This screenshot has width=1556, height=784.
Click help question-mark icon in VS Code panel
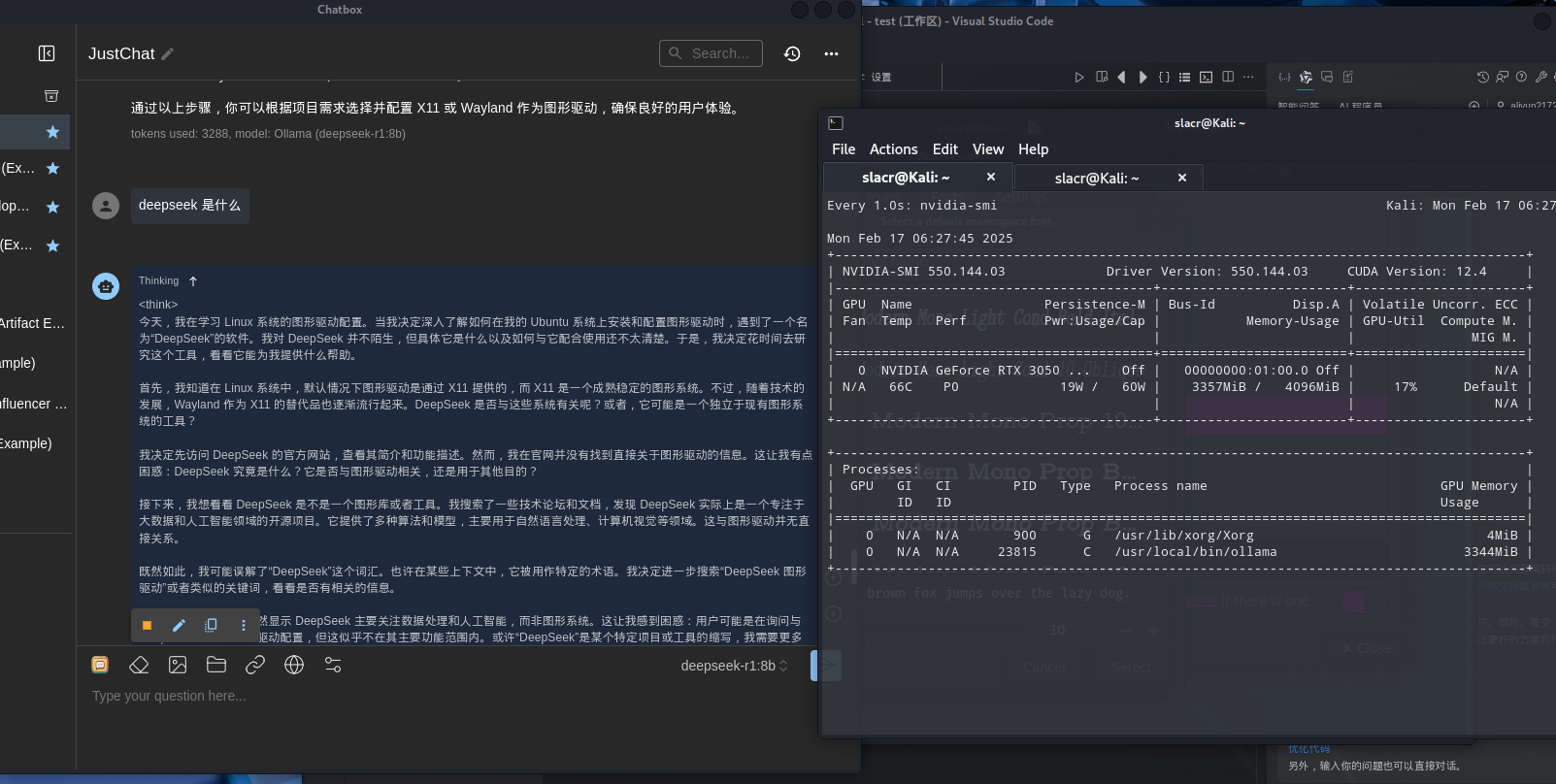pos(1521,77)
